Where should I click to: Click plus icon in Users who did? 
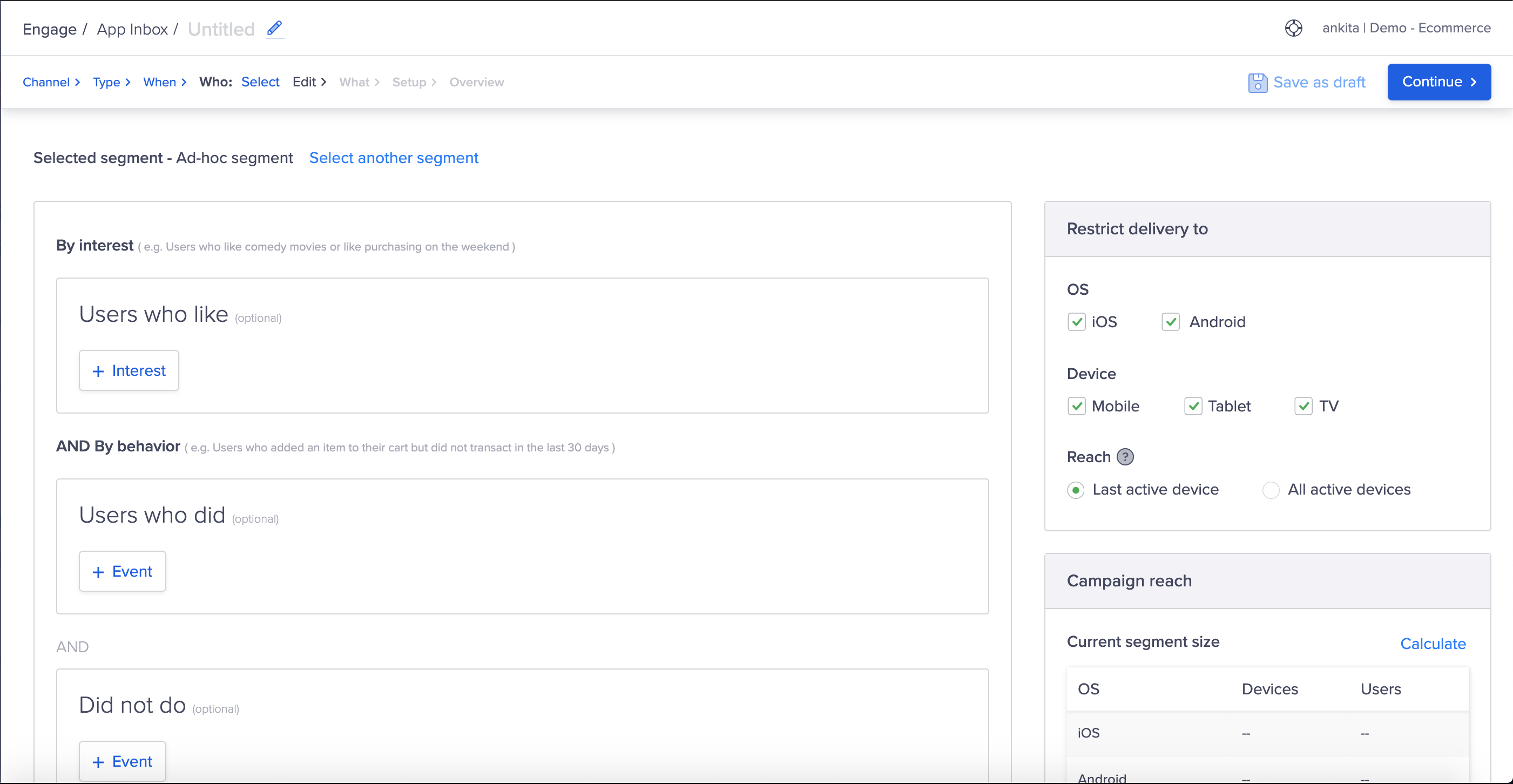98,572
